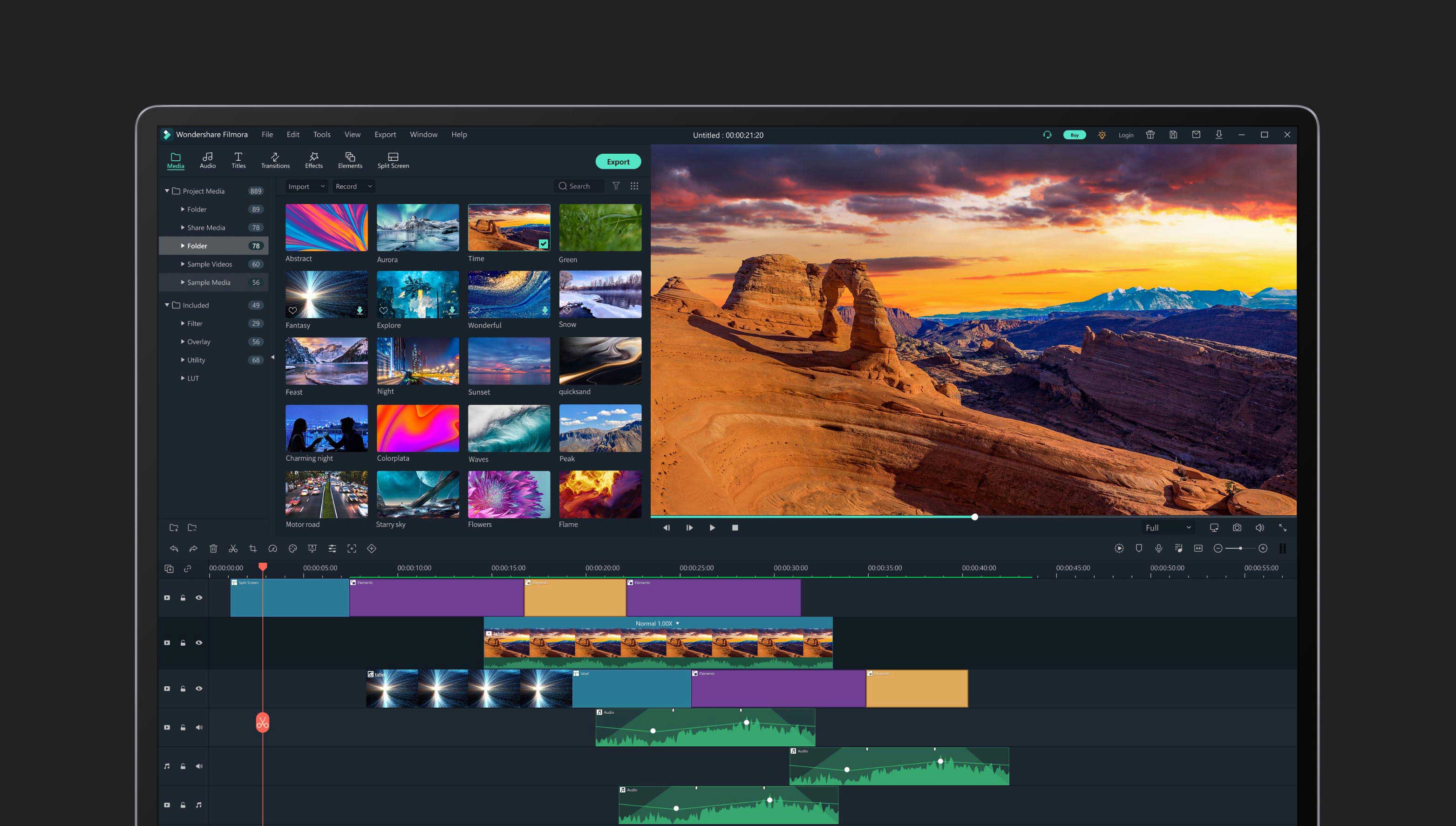Open the Import dropdown
1456x826 pixels.
tap(306, 186)
